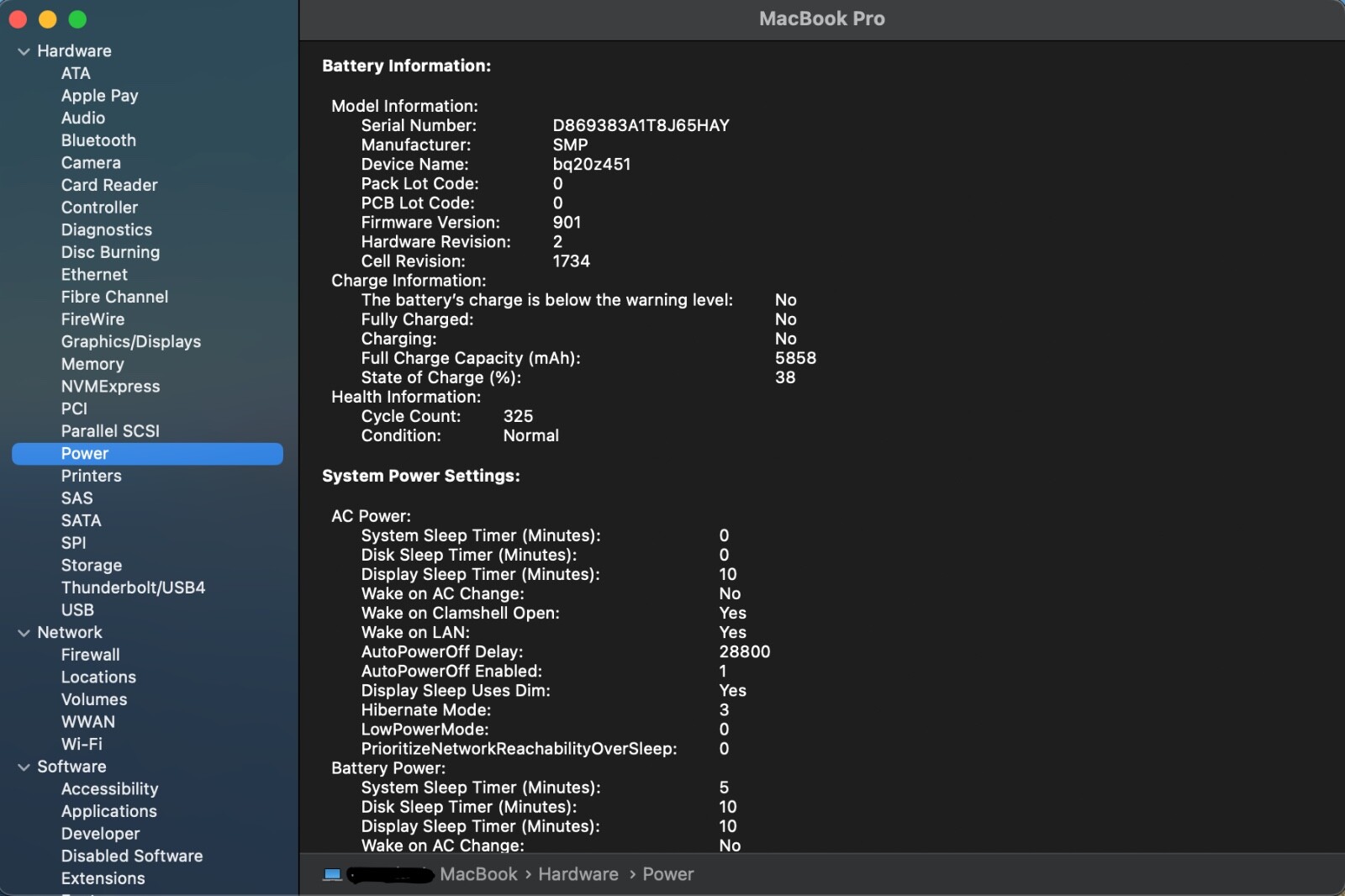Click Hardware in the bottom path bar
The image size is (1345, 896).
(x=578, y=874)
